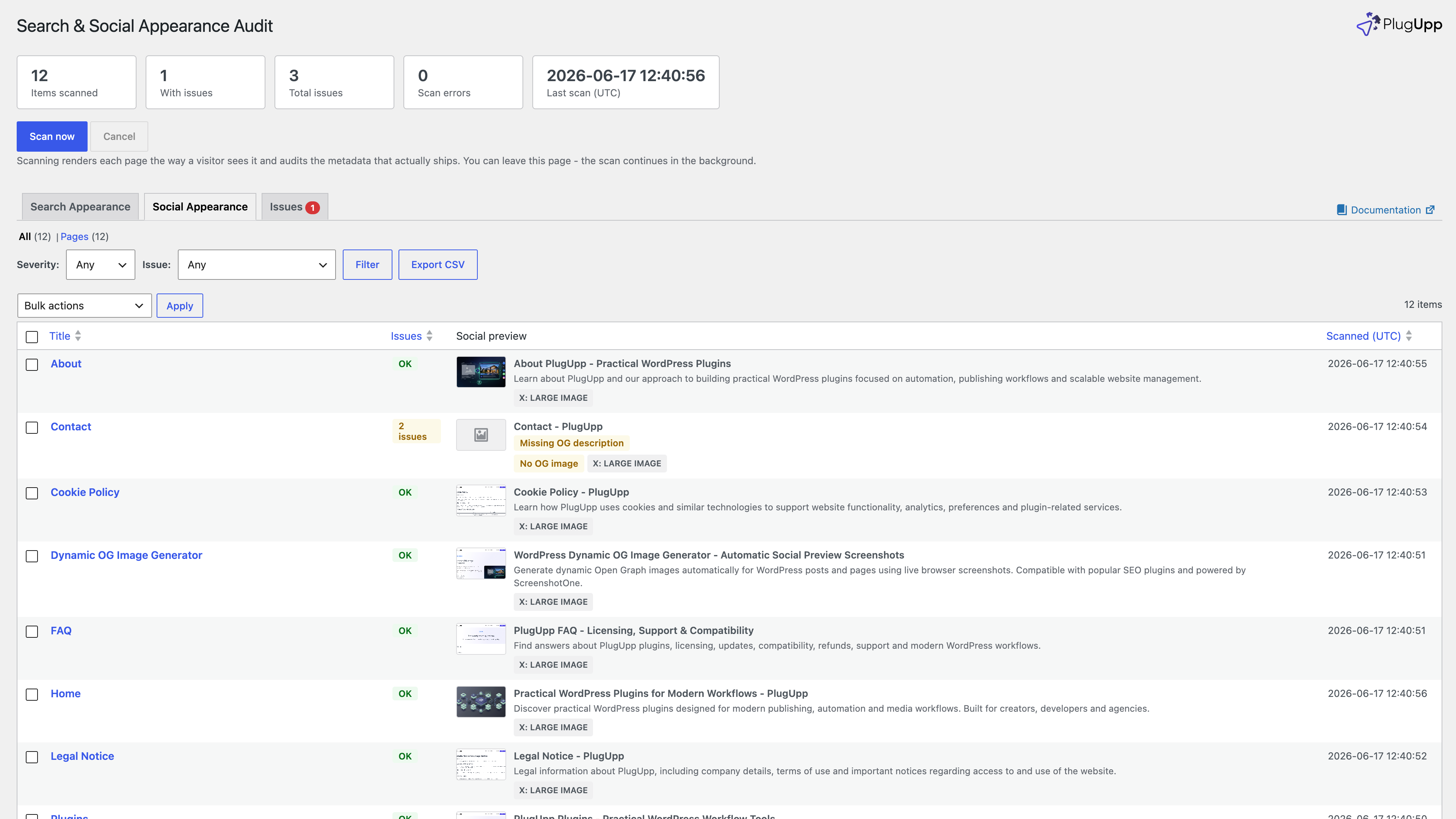Click the 1 With issues card
Viewport: 1456px width, 819px height.
pos(205,82)
